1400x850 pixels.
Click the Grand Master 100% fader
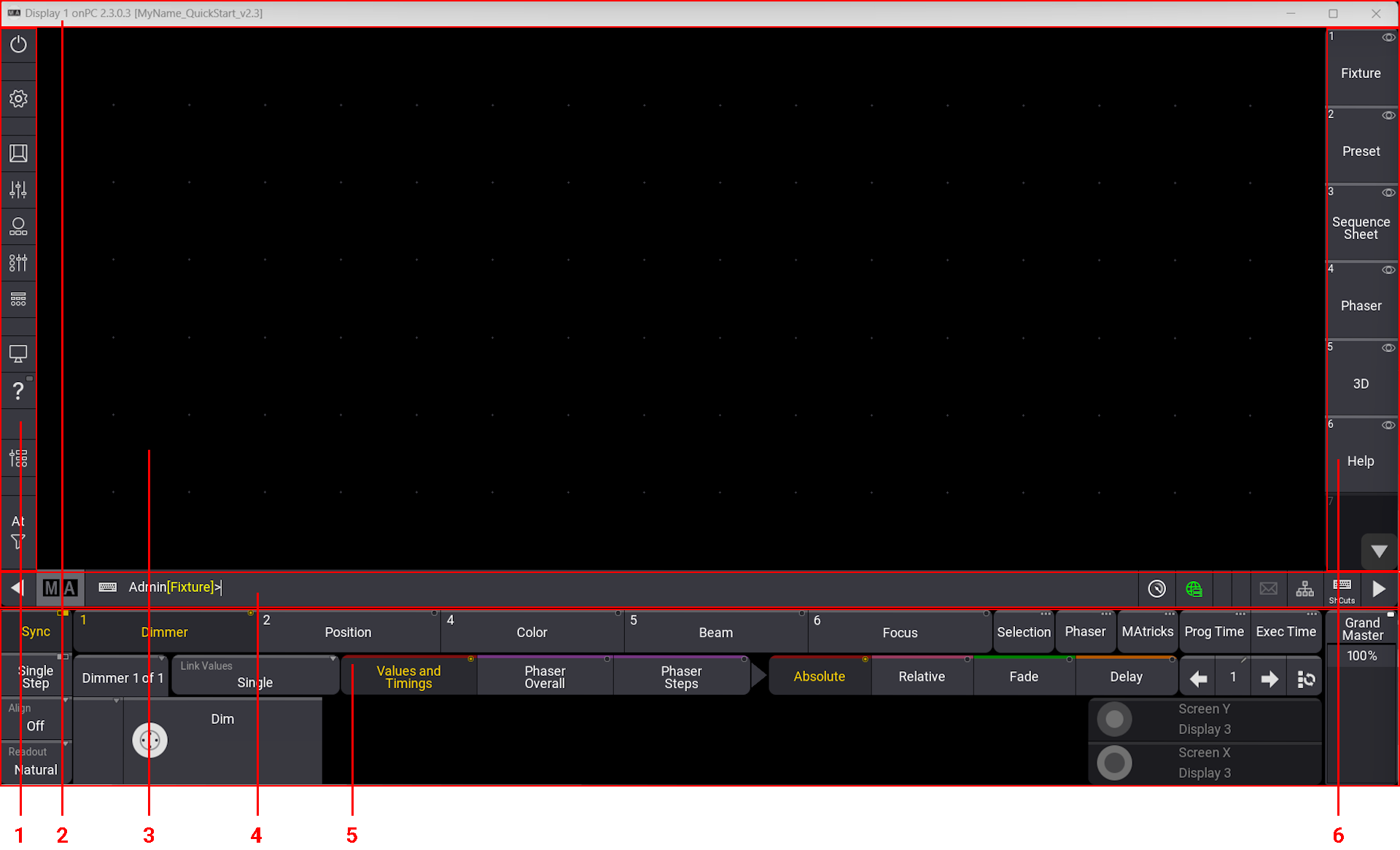click(x=1361, y=655)
